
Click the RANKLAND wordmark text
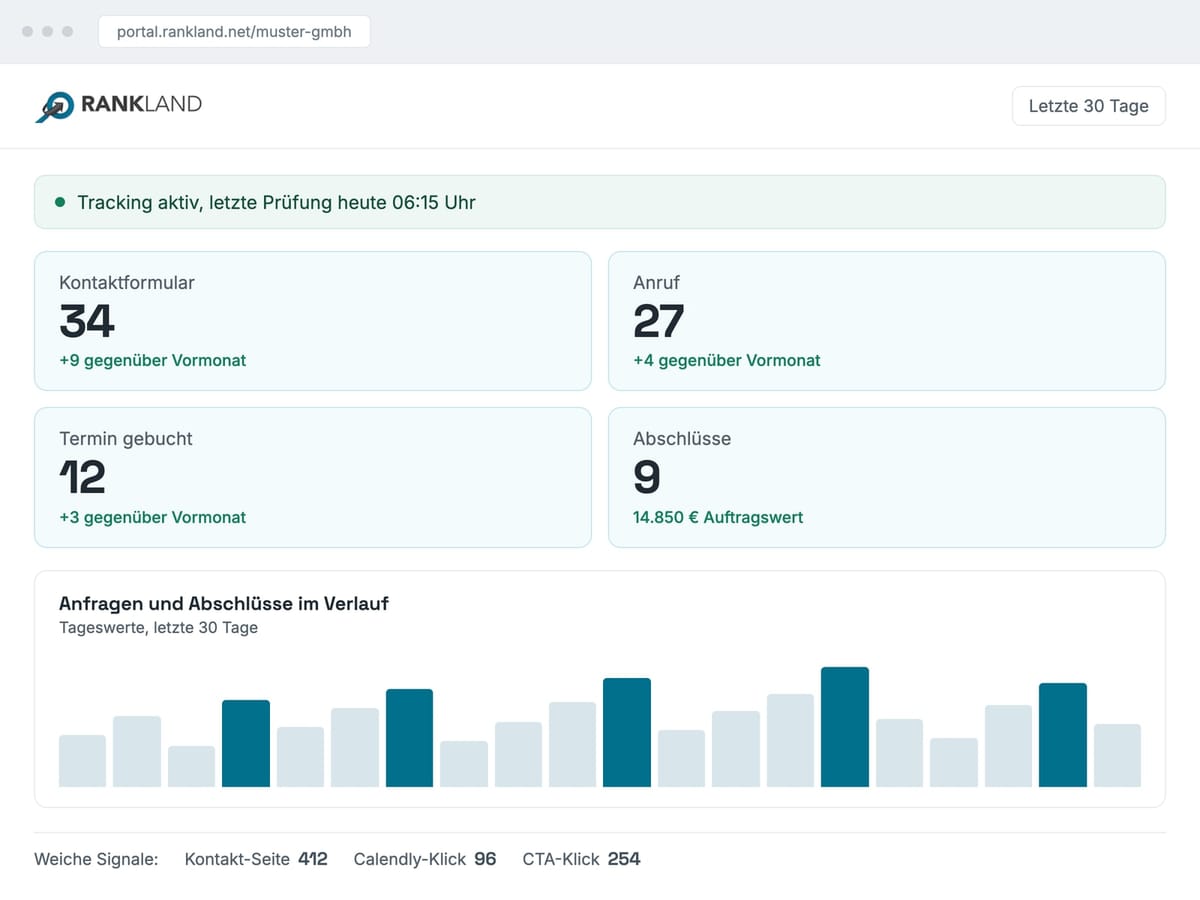click(141, 104)
